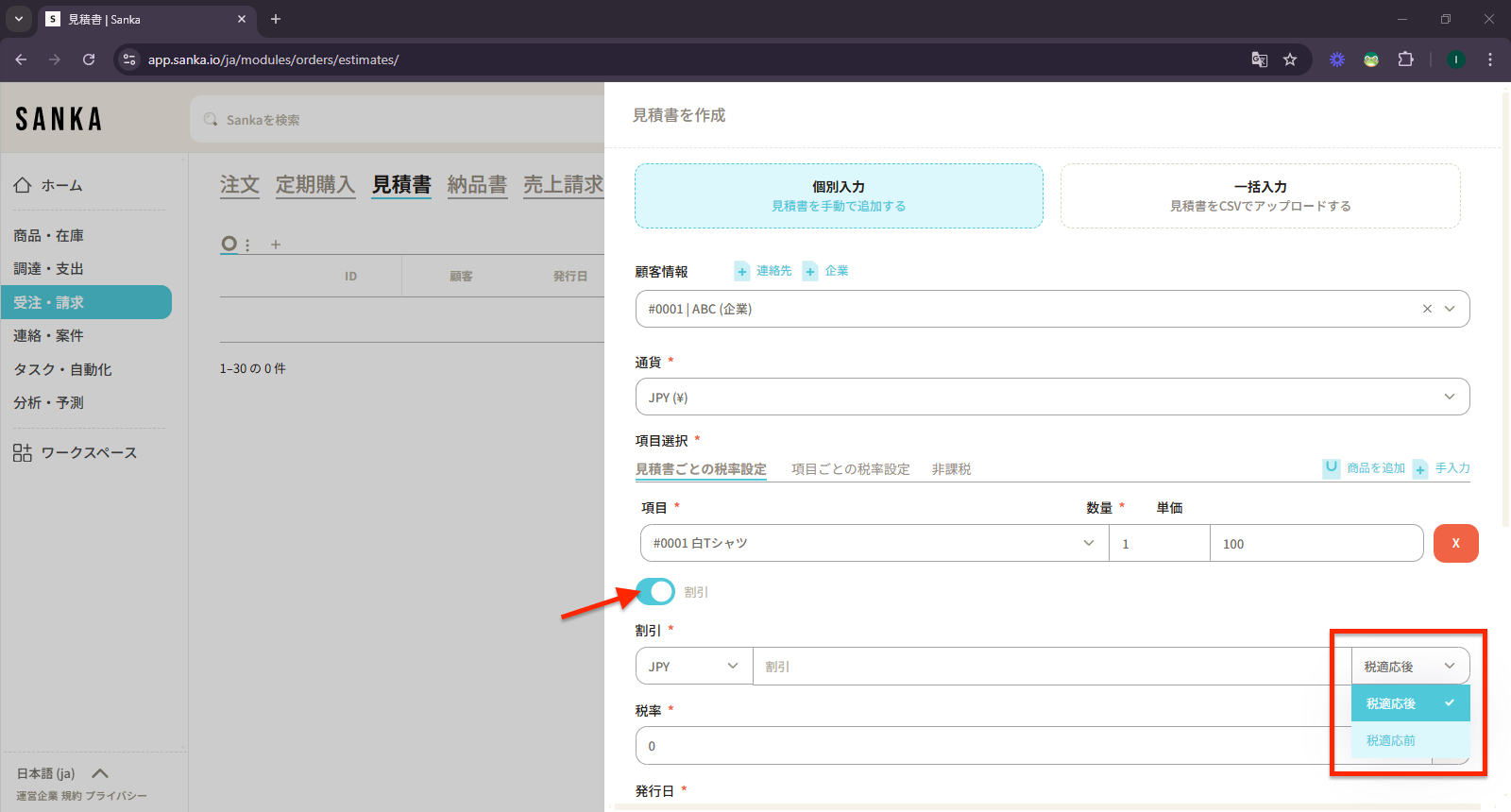The height and width of the screenshot is (812, 1511).
Task: Bookmark this page with star icon
Action: [x=1290, y=59]
